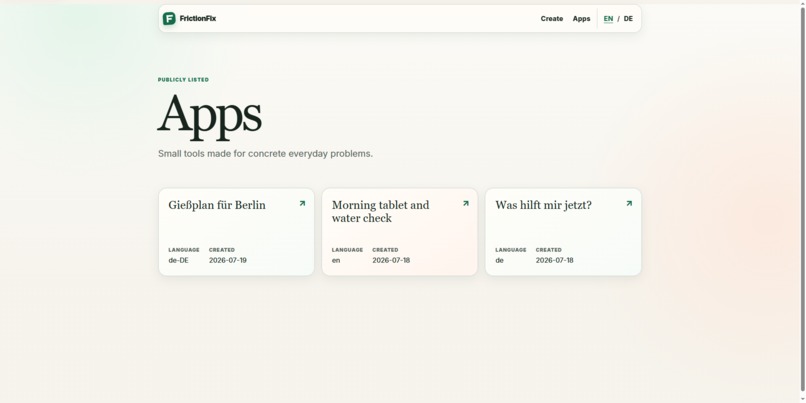The width and height of the screenshot is (806, 403).
Task: Open arrow icon on Gießplan für Berlin card
Action: click(x=302, y=204)
